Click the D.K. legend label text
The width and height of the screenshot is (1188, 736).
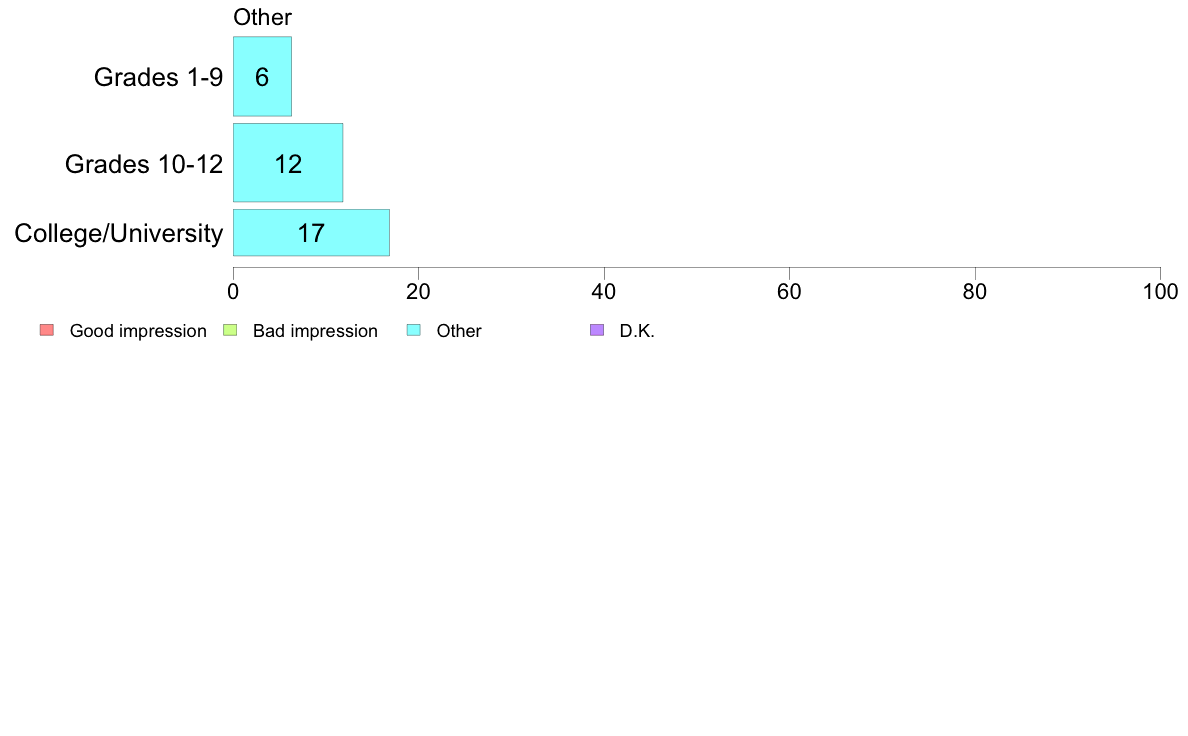pos(637,331)
